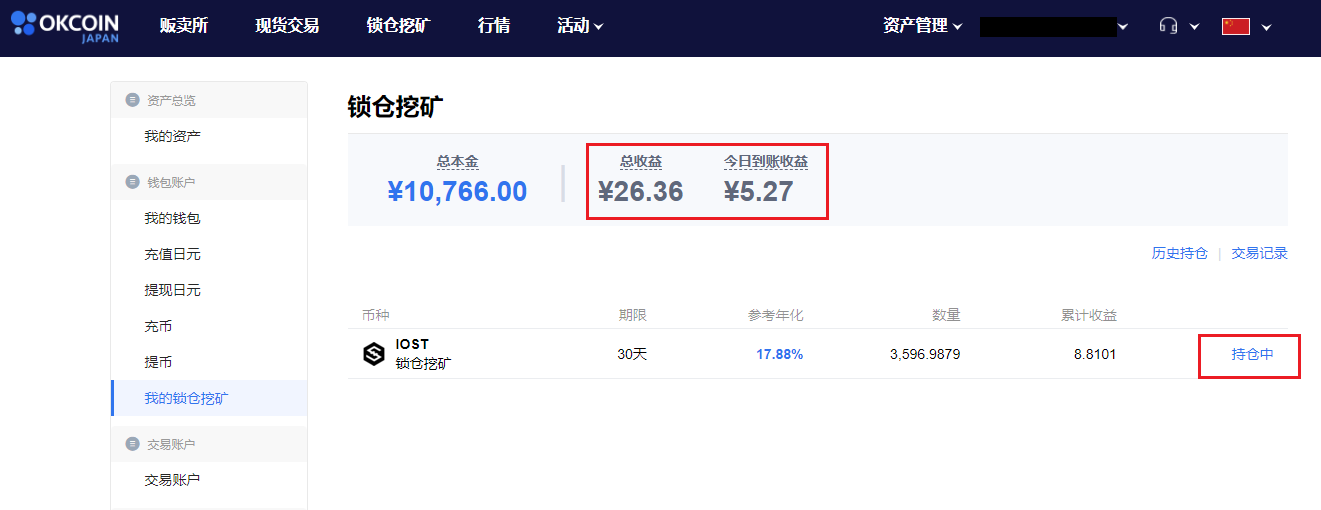The height and width of the screenshot is (510, 1321).
Task: Click the ¥10,766.00 principal amount
Action: point(457,191)
